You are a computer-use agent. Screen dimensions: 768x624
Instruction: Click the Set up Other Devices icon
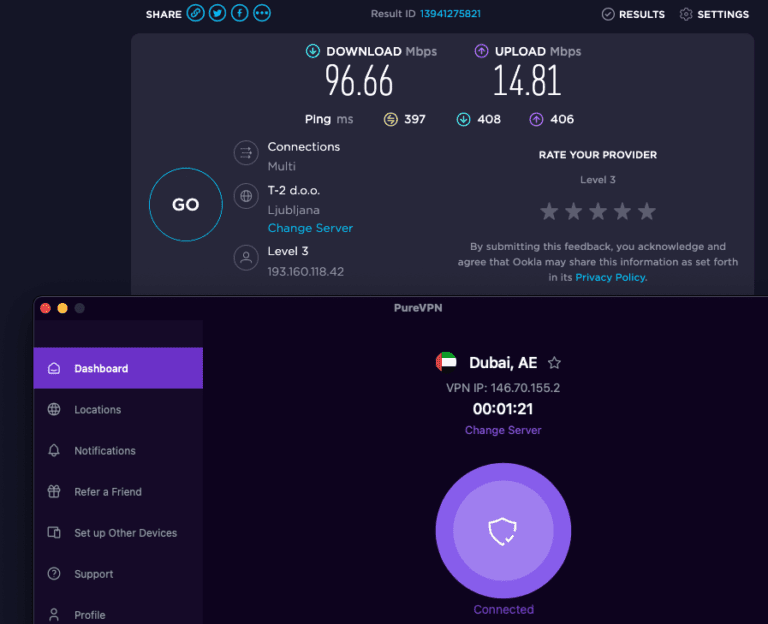coord(54,532)
